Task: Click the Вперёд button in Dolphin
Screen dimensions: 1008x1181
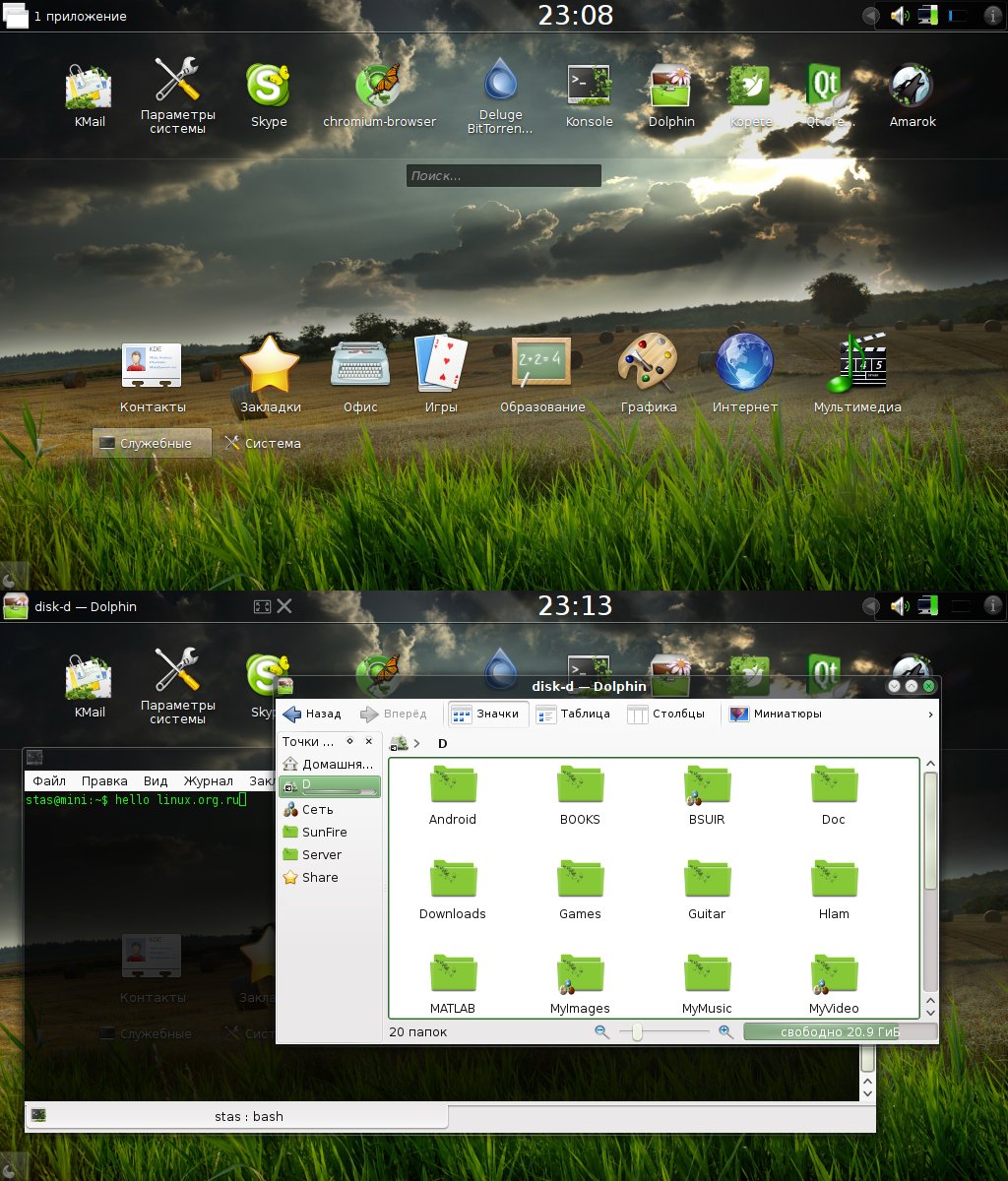Action: pyautogui.click(x=394, y=714)
